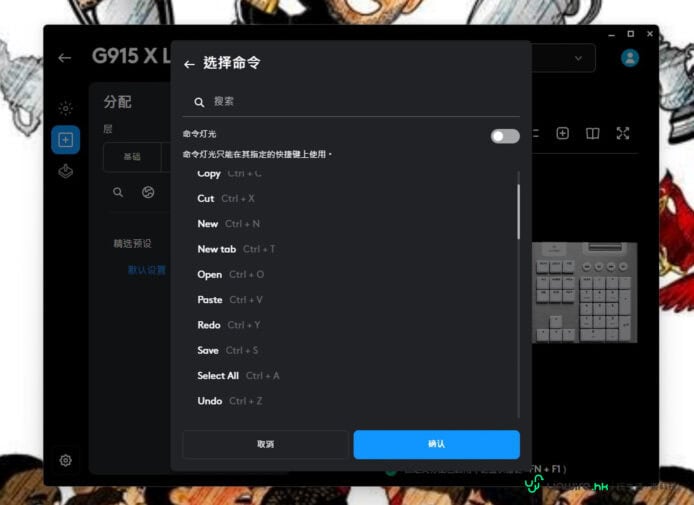Select the 基础 layer tab
The width and height of the screenshot is (694, 505).
[132, 157]
